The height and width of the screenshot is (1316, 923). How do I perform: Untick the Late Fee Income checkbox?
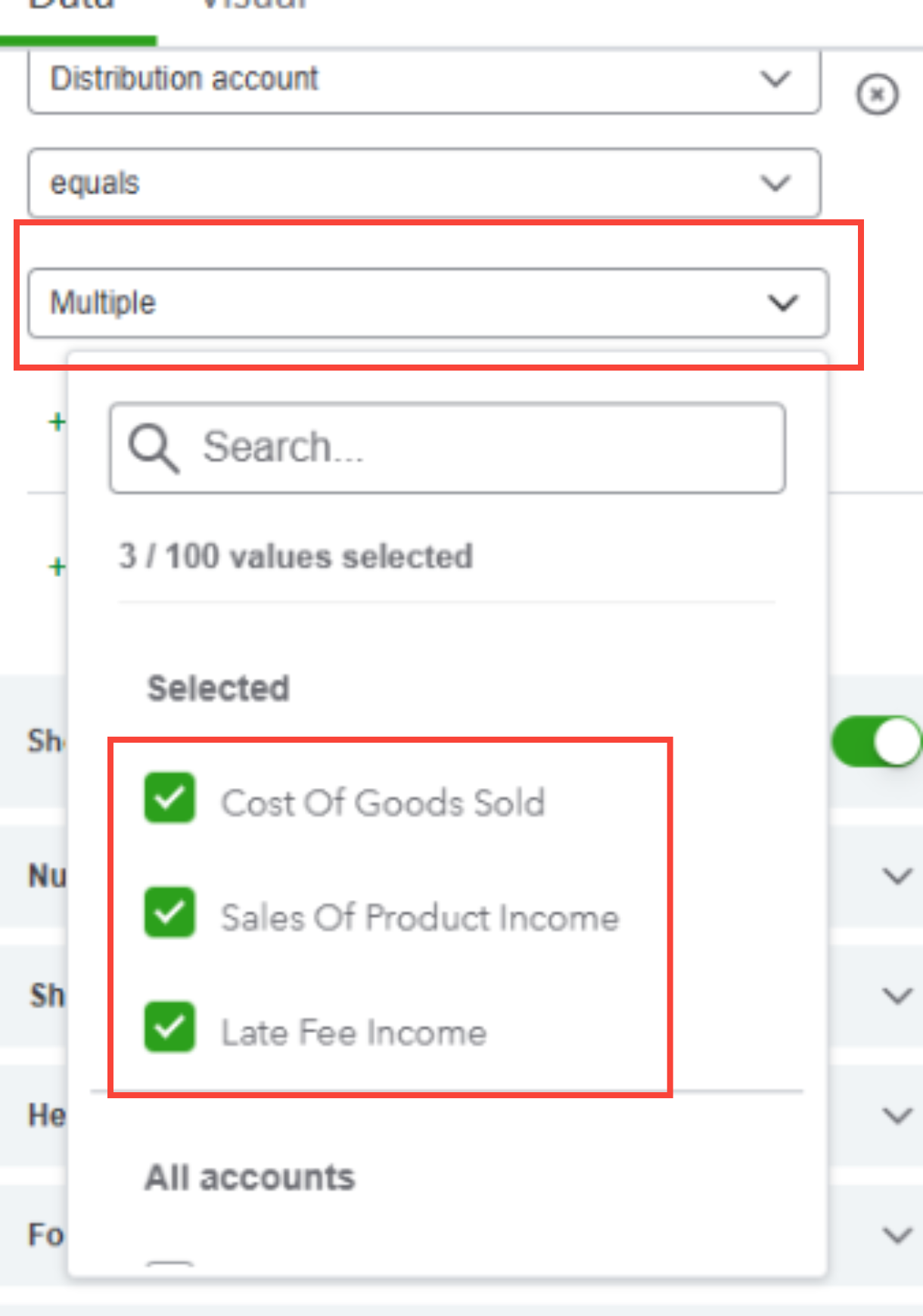[169, 1027]
